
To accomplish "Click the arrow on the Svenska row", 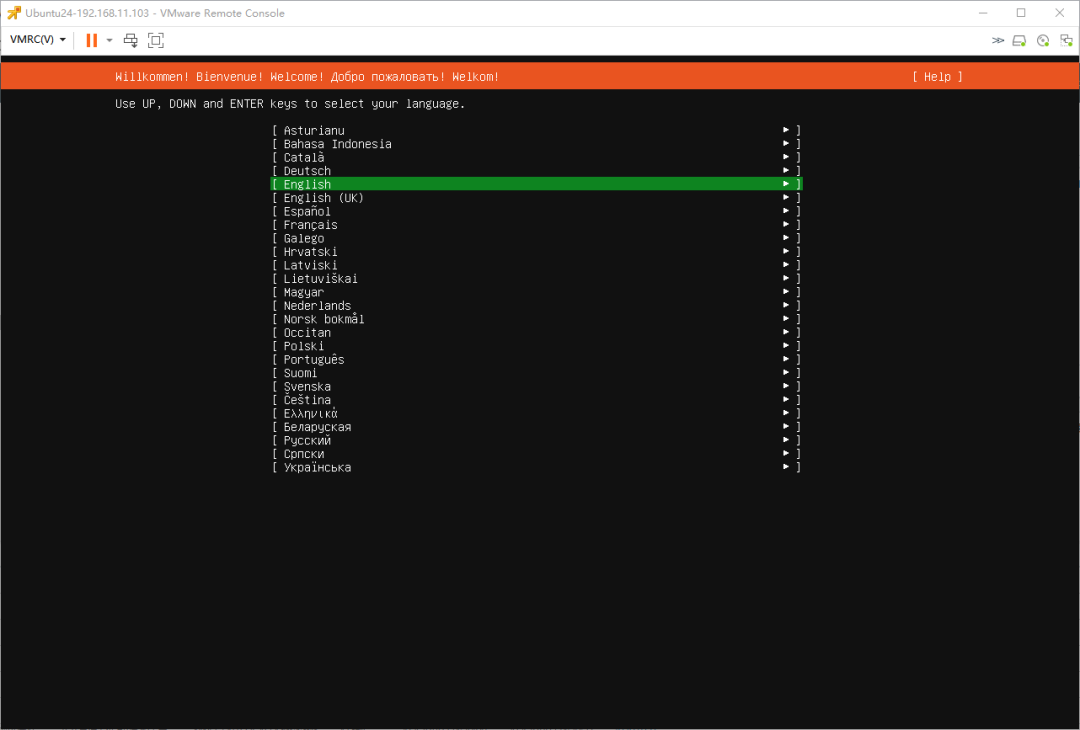I will (786, 386).
